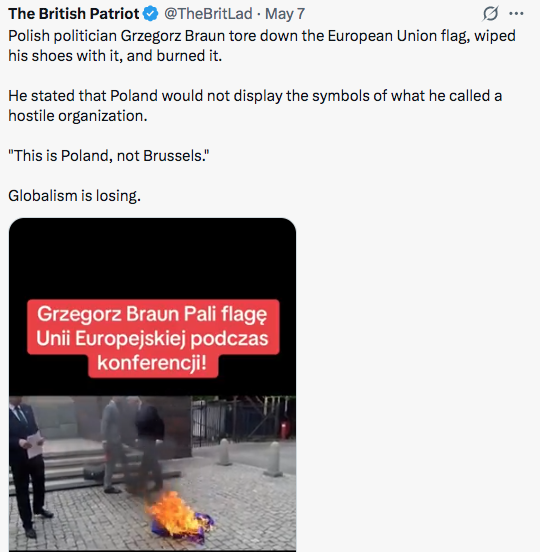Open the May 7 post timestamp
Viewport: 540px width, 552px height.
285,14
